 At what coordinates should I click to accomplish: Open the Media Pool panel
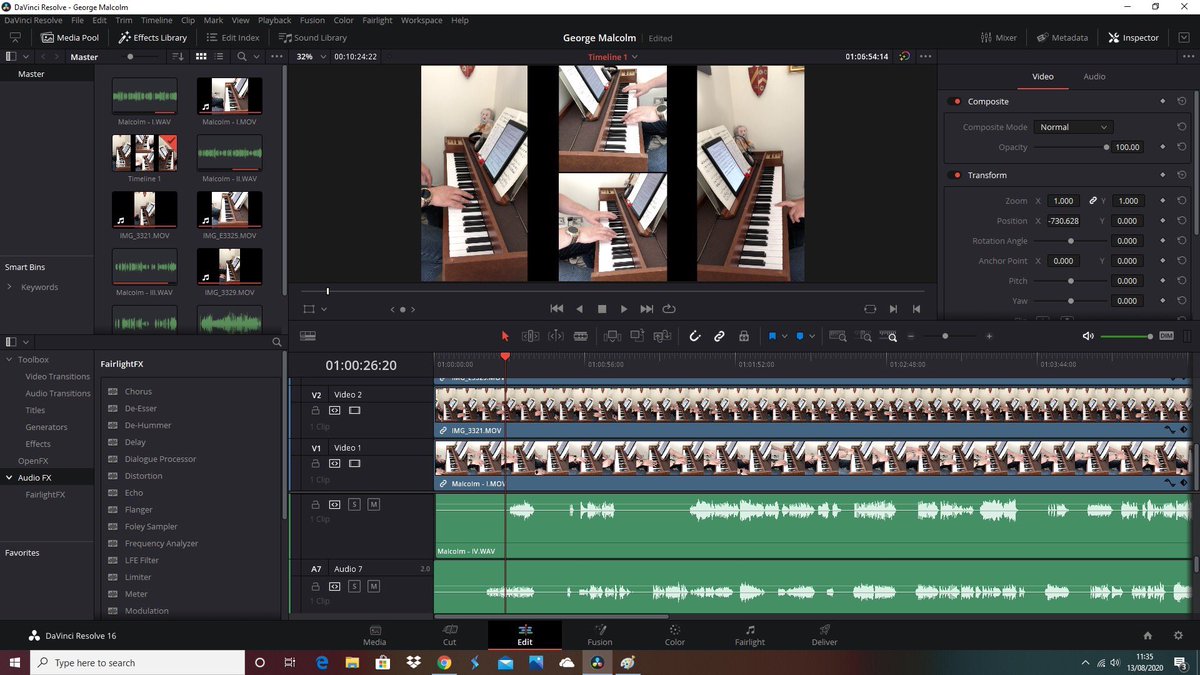click(x=70, y=37)
